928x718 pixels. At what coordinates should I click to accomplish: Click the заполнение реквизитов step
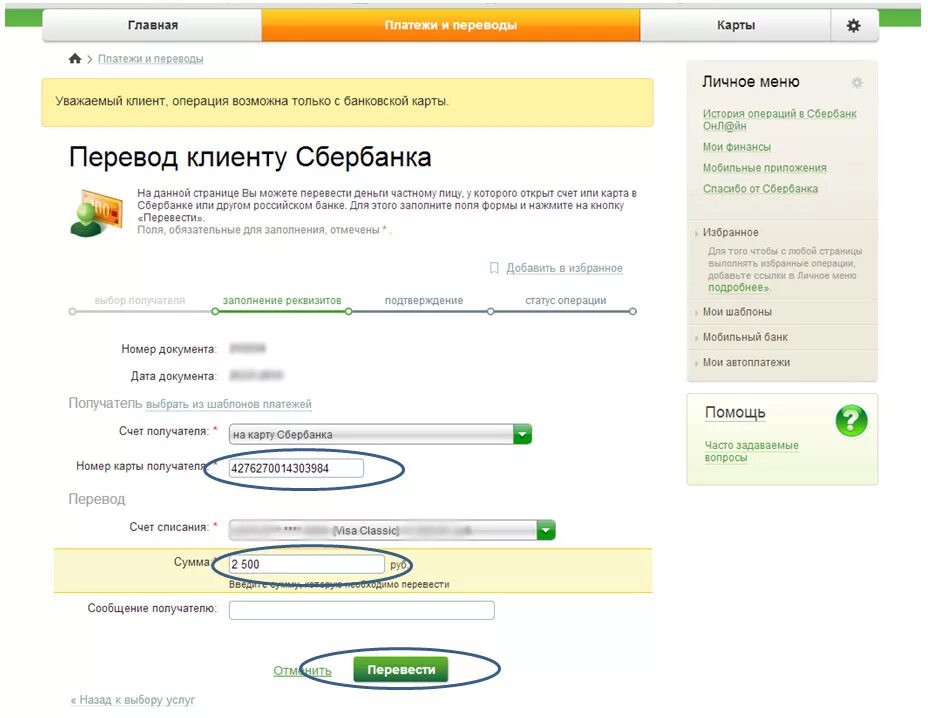(282, 301)
